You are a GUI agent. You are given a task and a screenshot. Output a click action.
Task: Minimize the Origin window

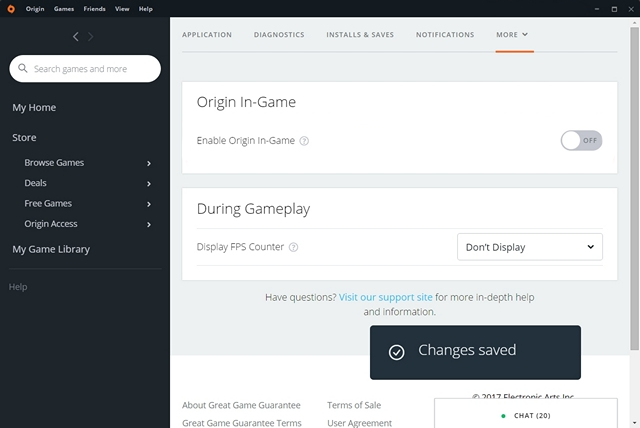[x=597, y=9]
